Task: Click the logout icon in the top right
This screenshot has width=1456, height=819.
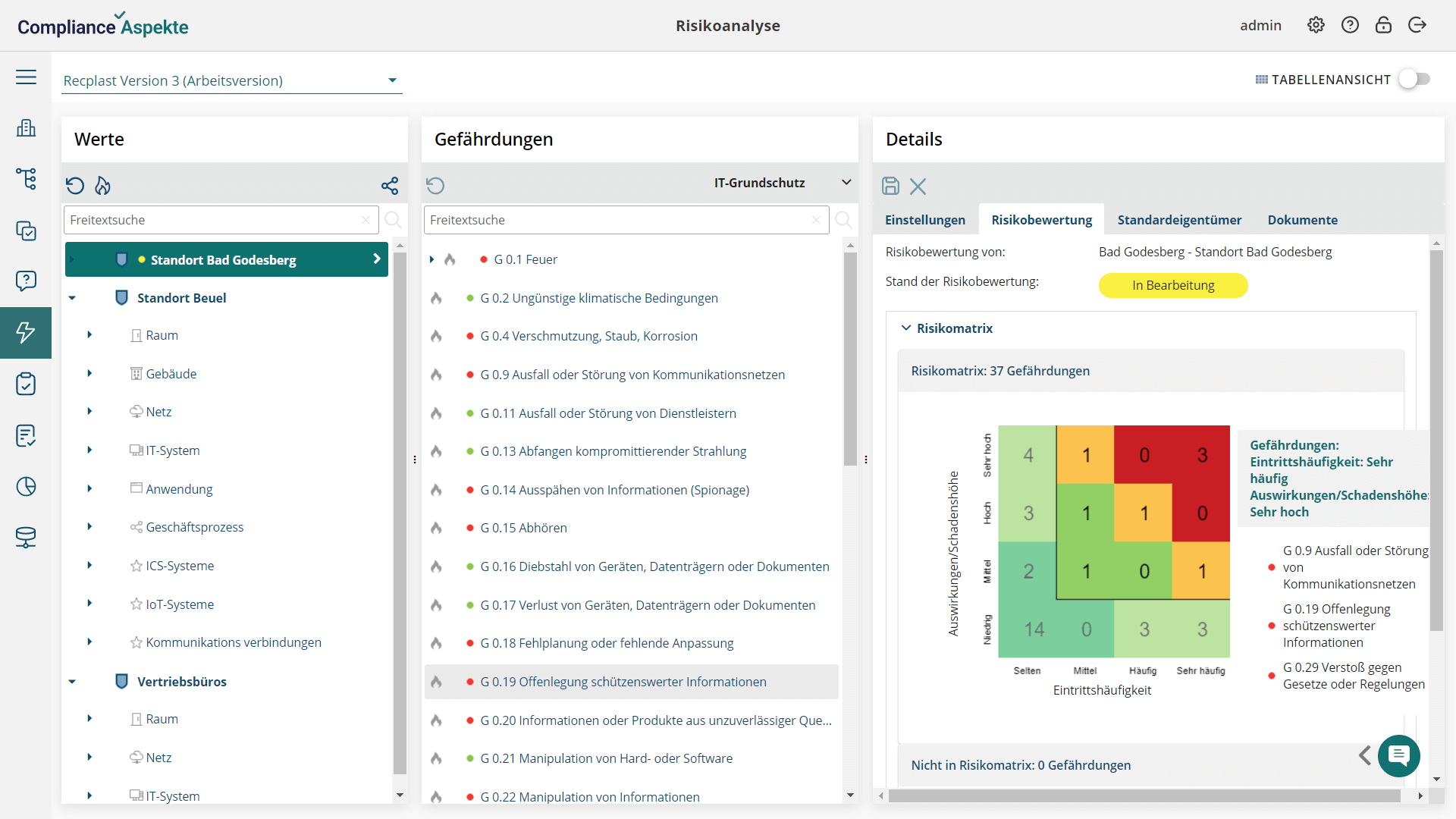Action: 1417,24
